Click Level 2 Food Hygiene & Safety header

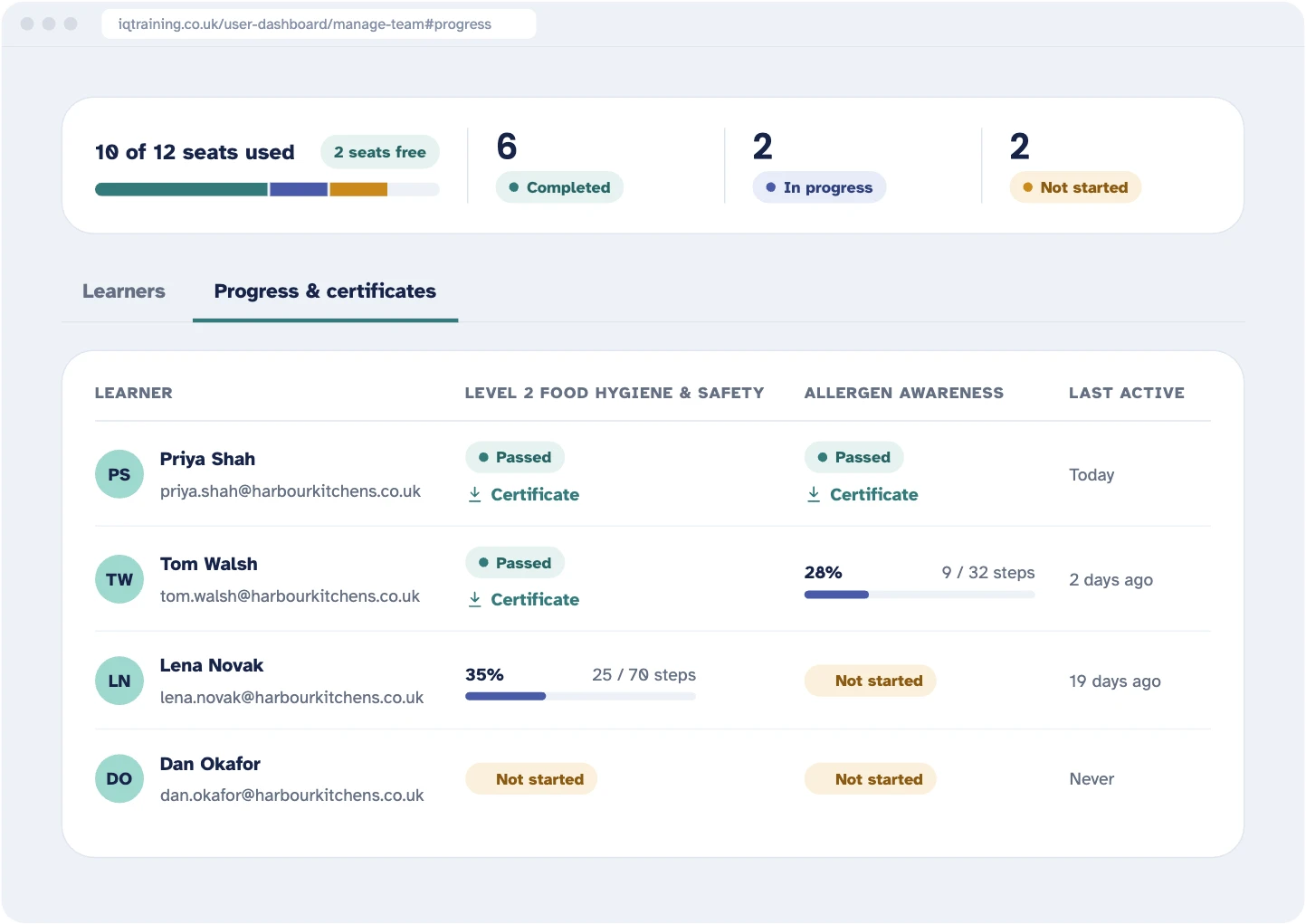pyautogui.click(x=615, y=393)
